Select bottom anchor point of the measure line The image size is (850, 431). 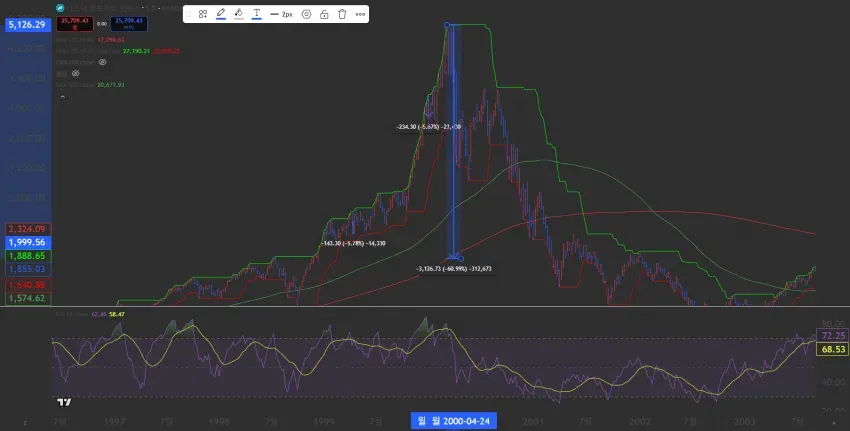(x=461, y=259)
